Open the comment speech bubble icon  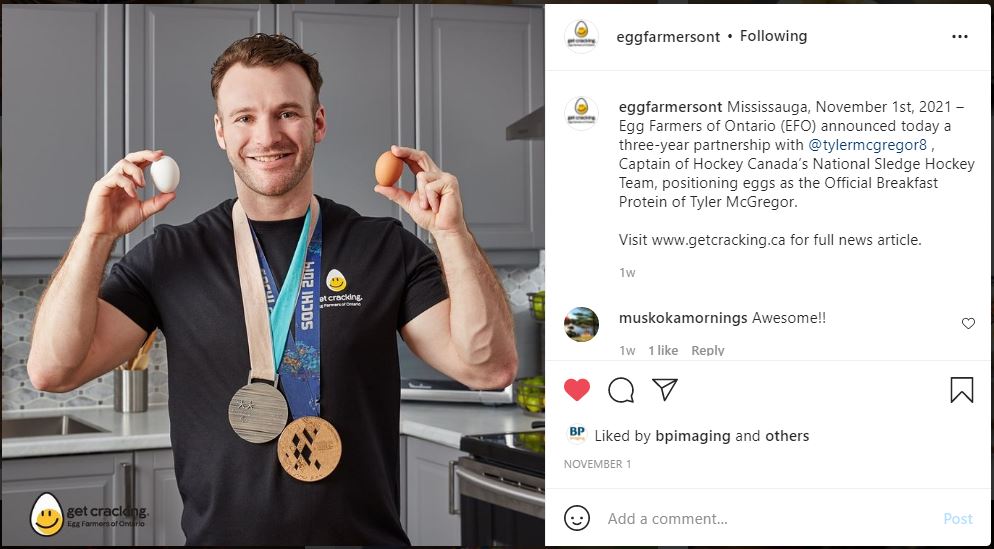[x=621, y=390]
